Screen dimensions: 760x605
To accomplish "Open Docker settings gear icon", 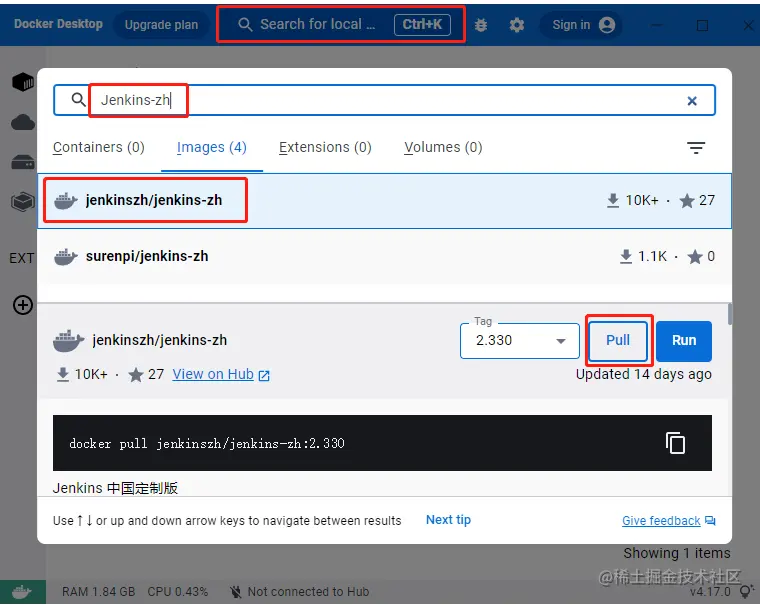I will [x=517, y=25].
